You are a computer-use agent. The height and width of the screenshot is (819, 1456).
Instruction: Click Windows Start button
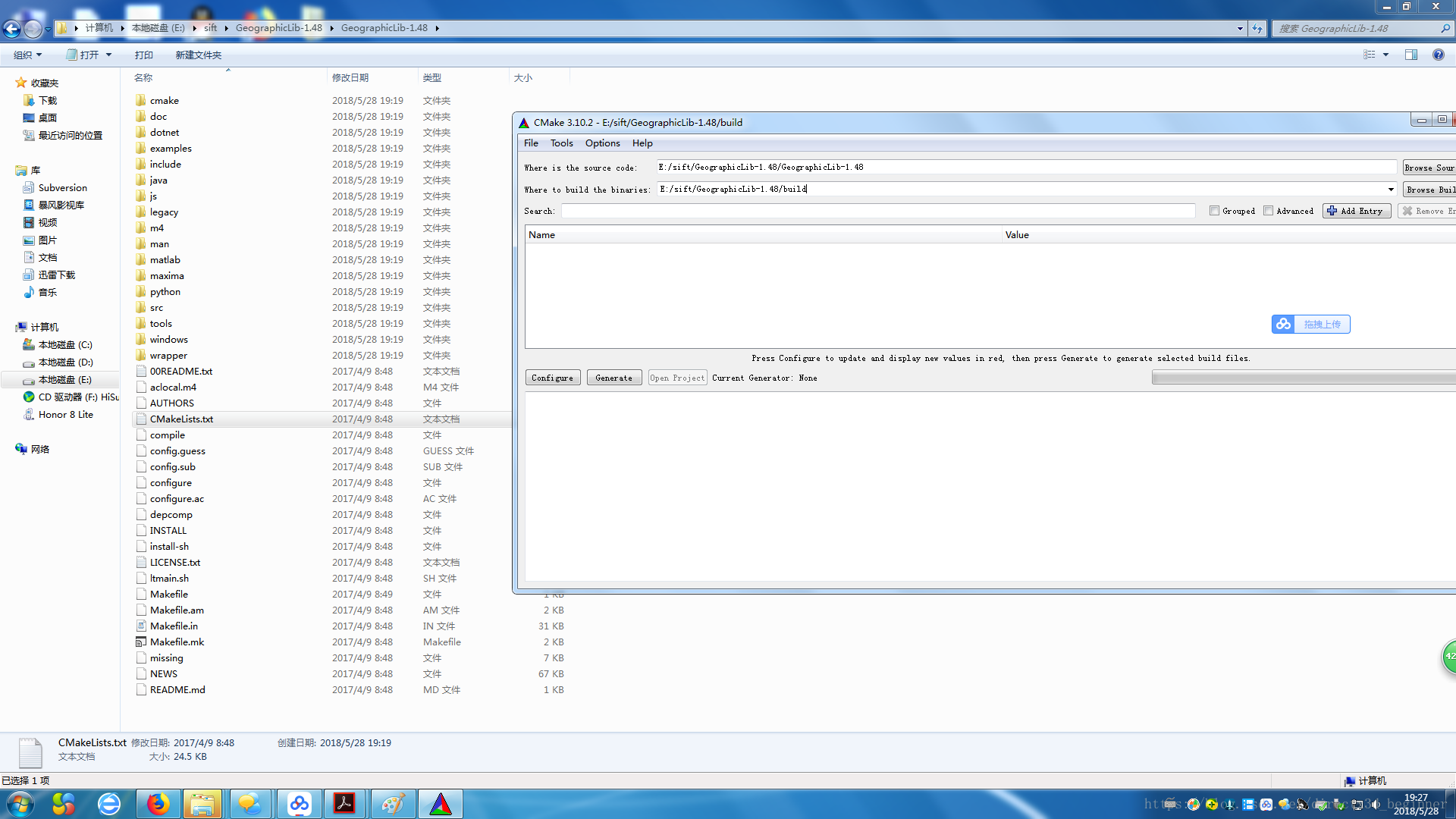tap(20, 804)
